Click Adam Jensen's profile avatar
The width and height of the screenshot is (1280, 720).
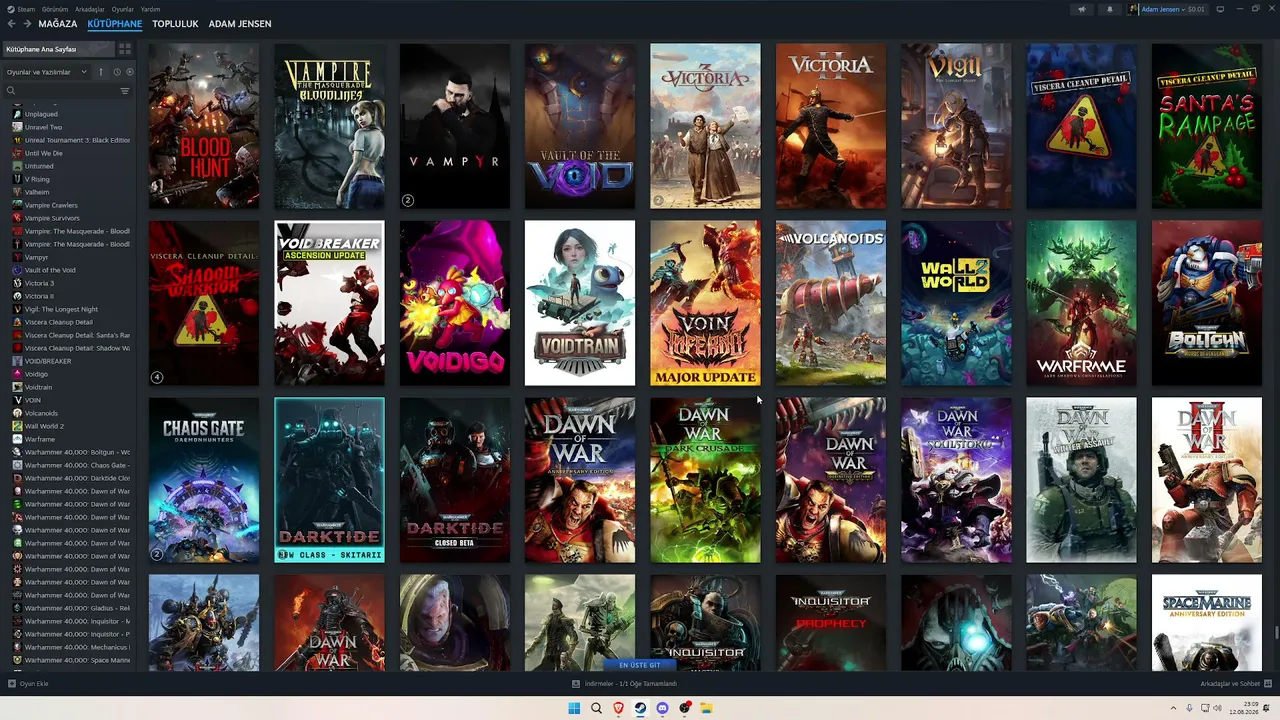pos(1134,9)
